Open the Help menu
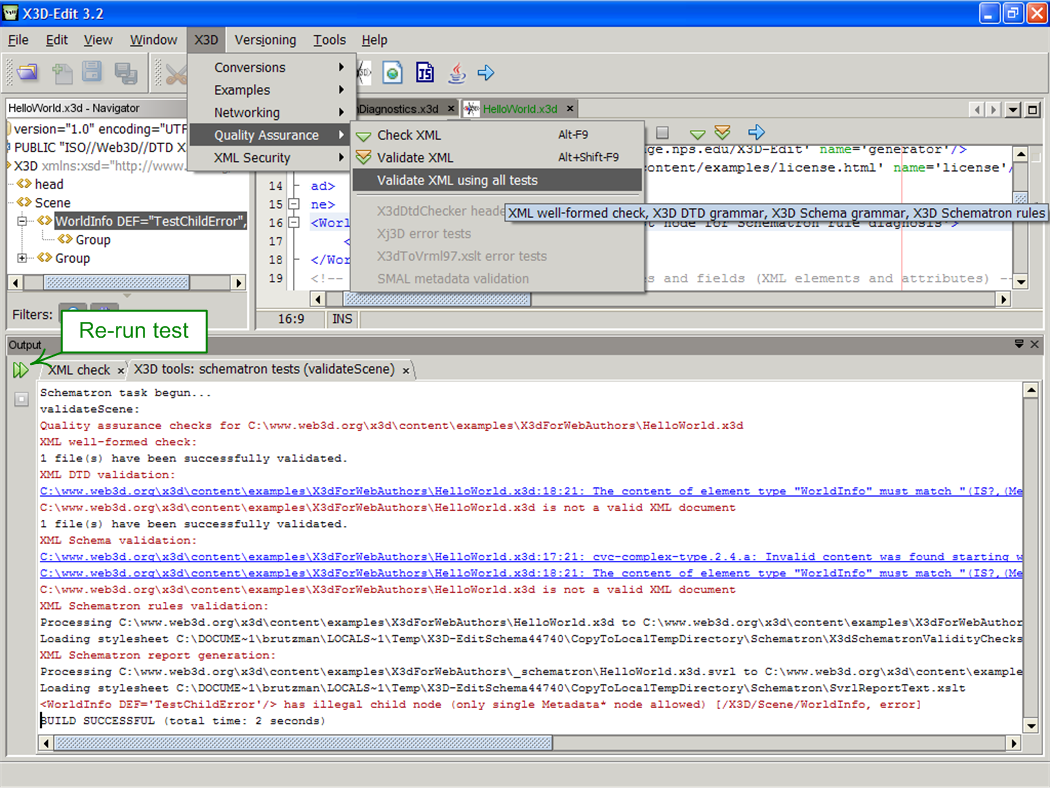 point(374,40)
